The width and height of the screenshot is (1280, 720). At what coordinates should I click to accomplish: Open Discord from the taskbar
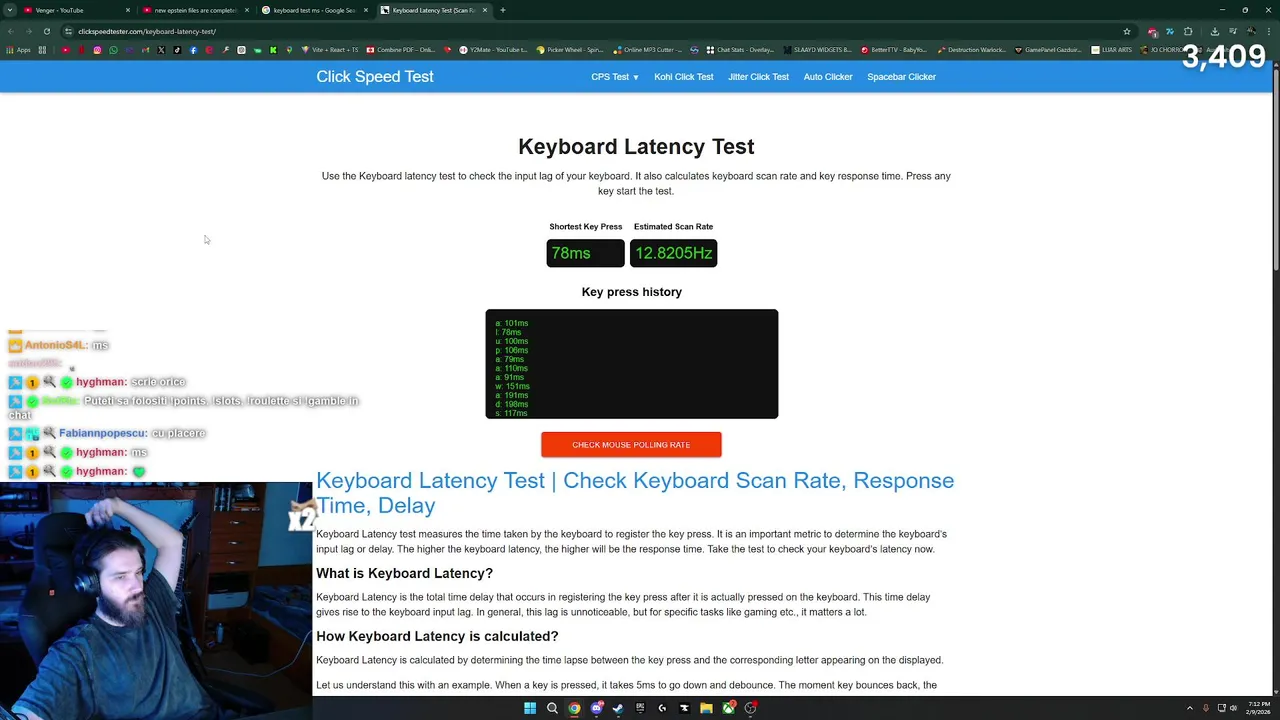pyautogui.click(x=597, y=708)
